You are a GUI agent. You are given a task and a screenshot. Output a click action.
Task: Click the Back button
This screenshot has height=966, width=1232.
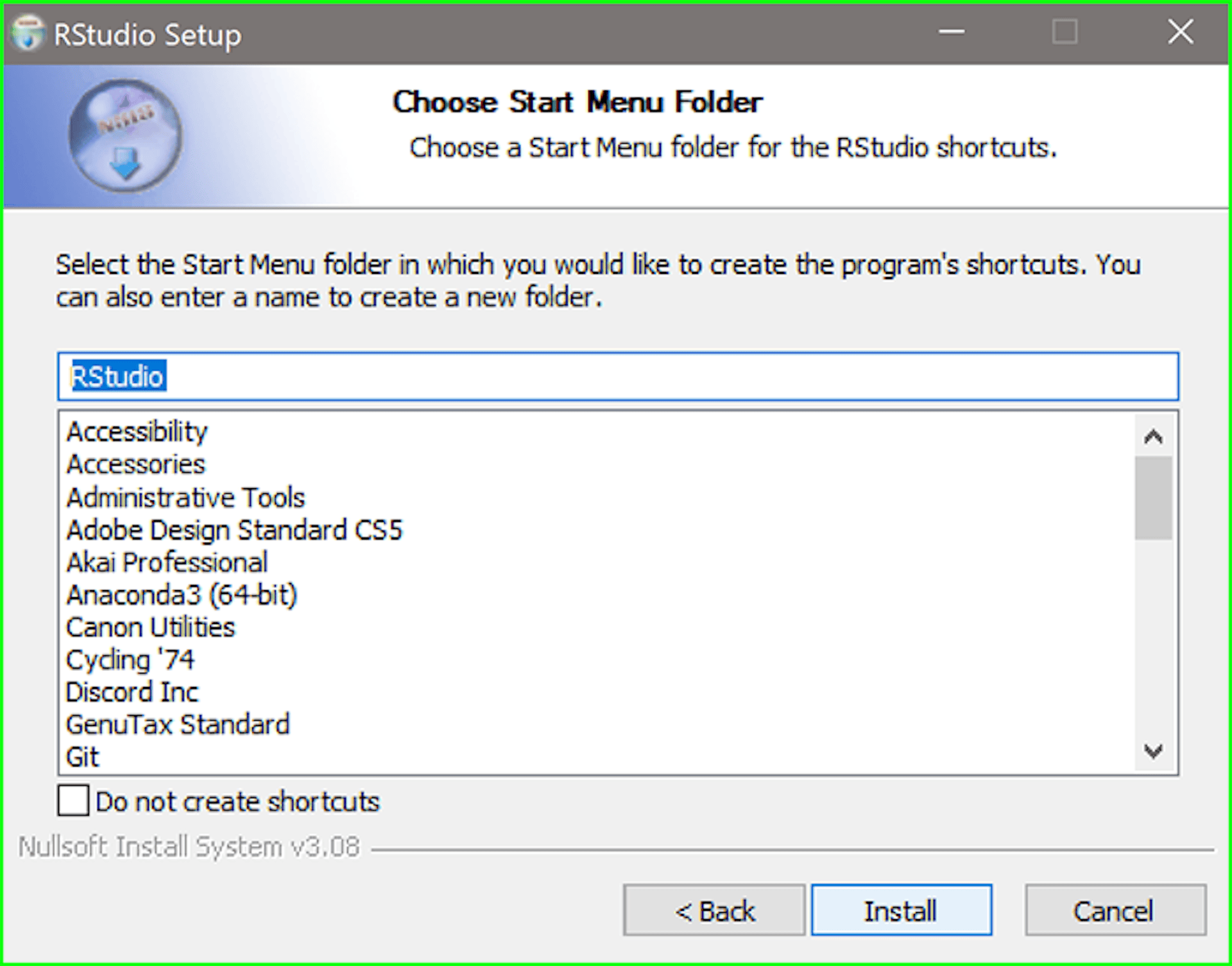coord(714,910)
